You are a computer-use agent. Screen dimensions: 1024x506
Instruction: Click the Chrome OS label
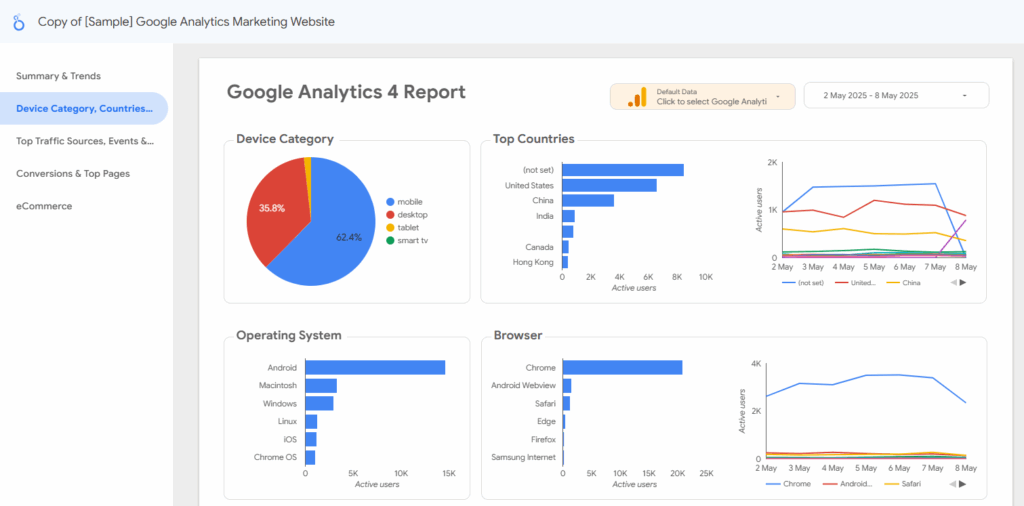pyautogui.click(x=275, y=457)
